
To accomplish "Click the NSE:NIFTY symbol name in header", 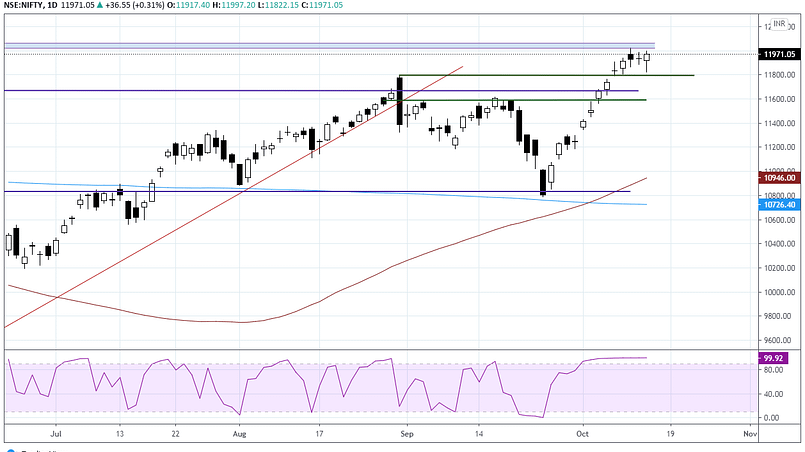I will tap(23, 5).
